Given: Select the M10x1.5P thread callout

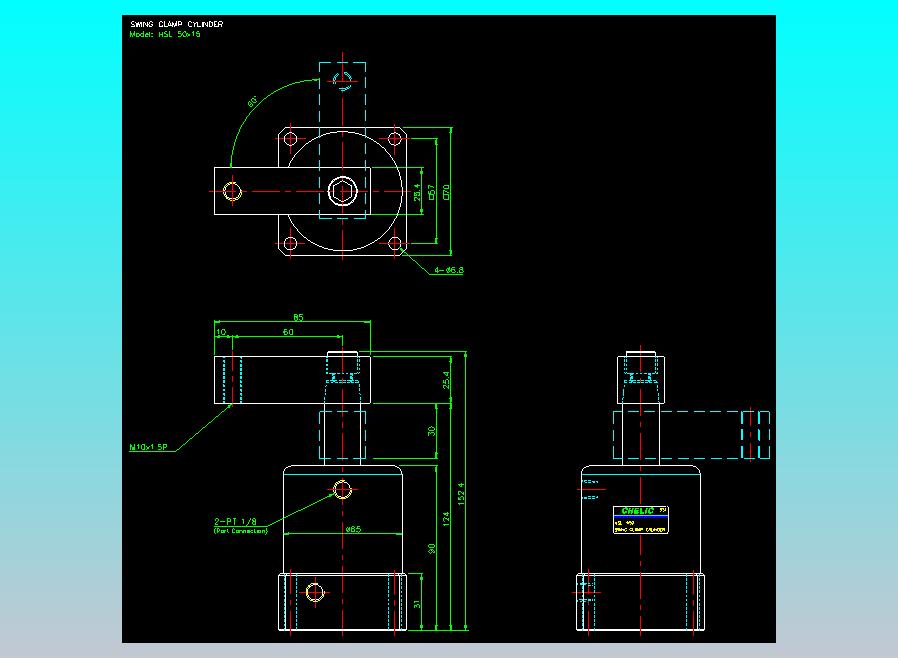Looking at the screenshot, I should pos(148,447).
